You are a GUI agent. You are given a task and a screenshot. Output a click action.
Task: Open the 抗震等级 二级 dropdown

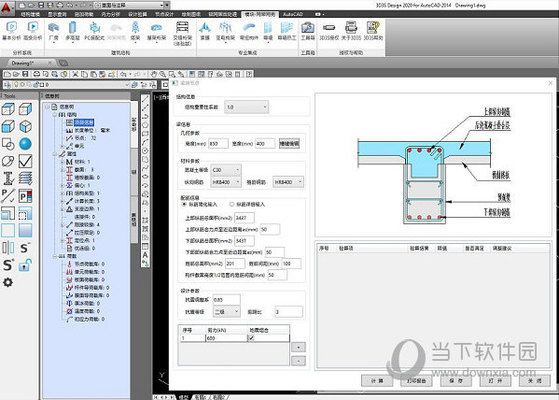click(226, 312)
